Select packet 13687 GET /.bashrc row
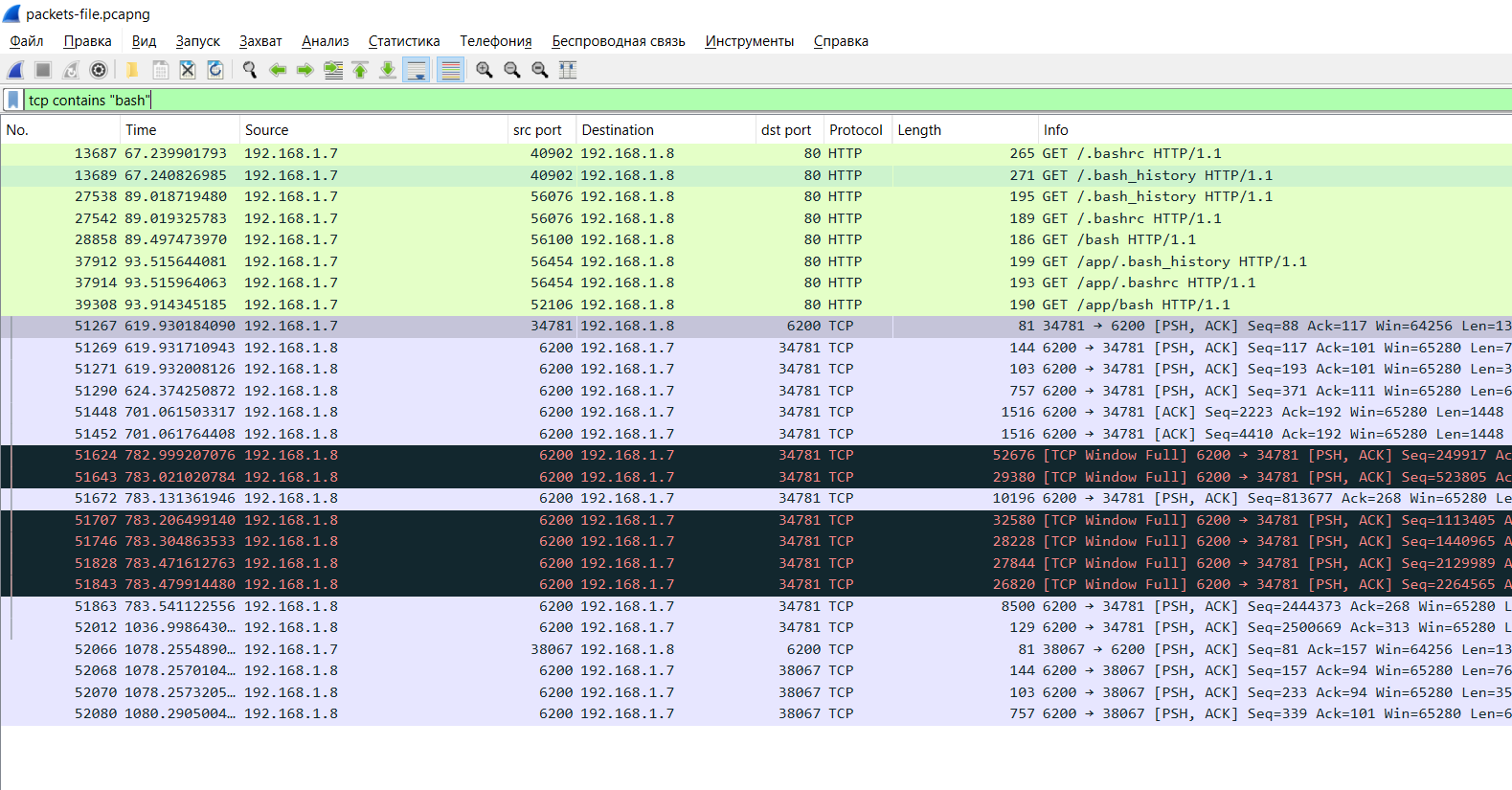The image size is (1512, 790). [x=756, y=153]
